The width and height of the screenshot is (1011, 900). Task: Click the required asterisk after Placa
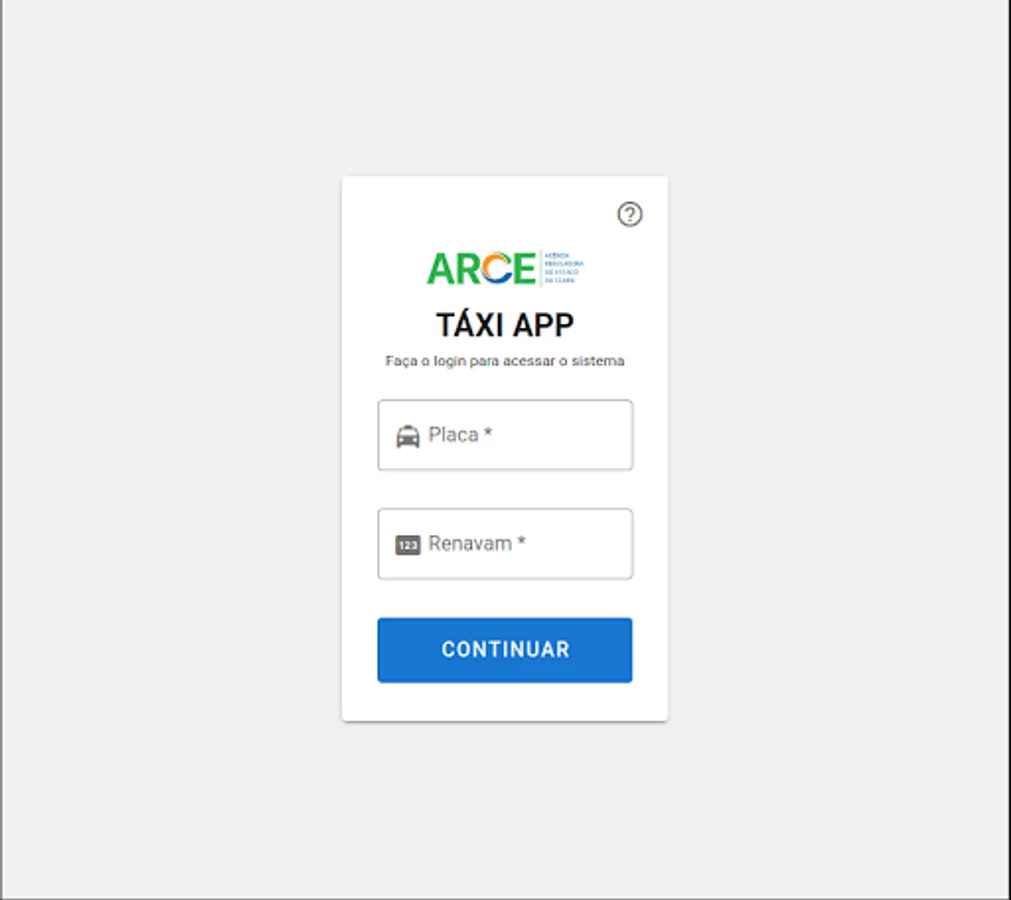(488, 432)
